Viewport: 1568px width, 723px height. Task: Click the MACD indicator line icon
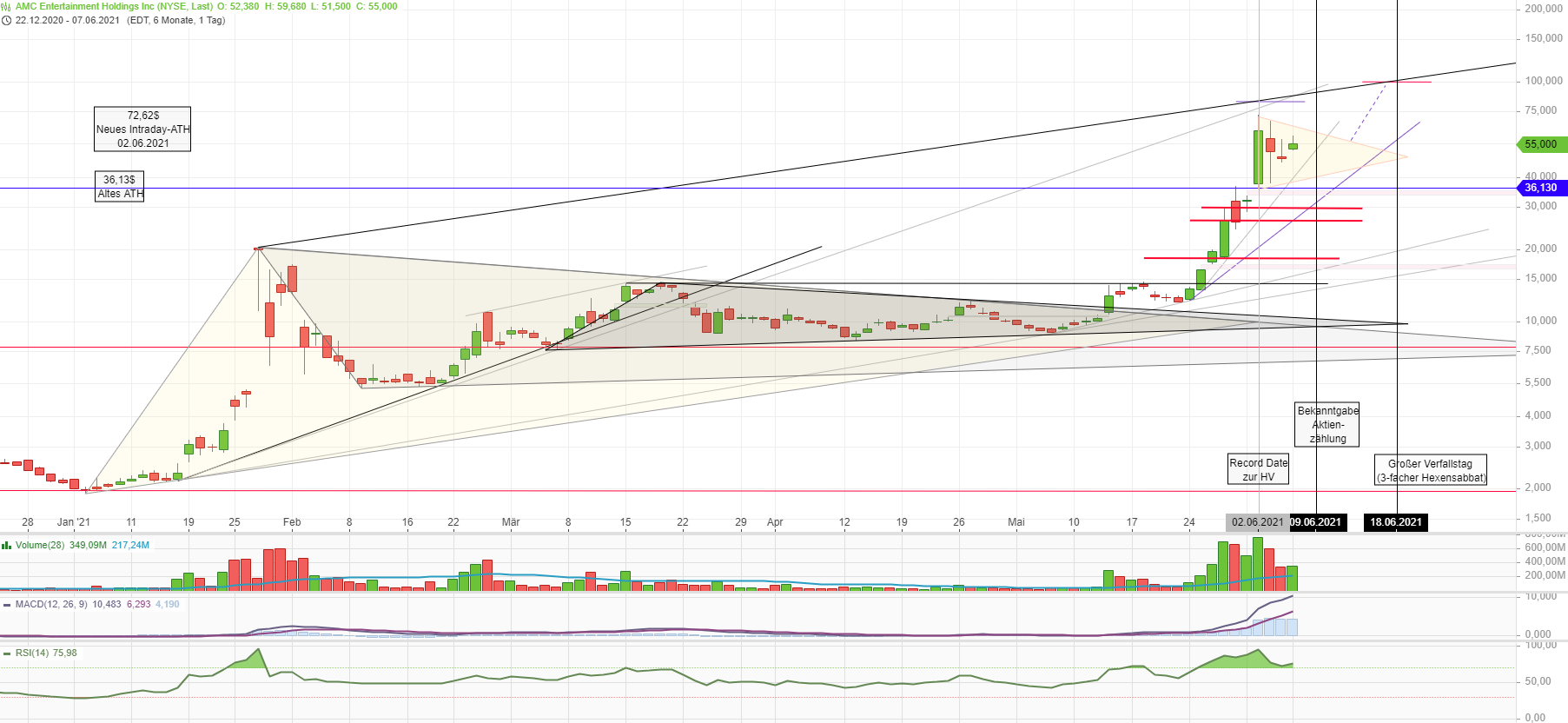click(x=7, y=604)
